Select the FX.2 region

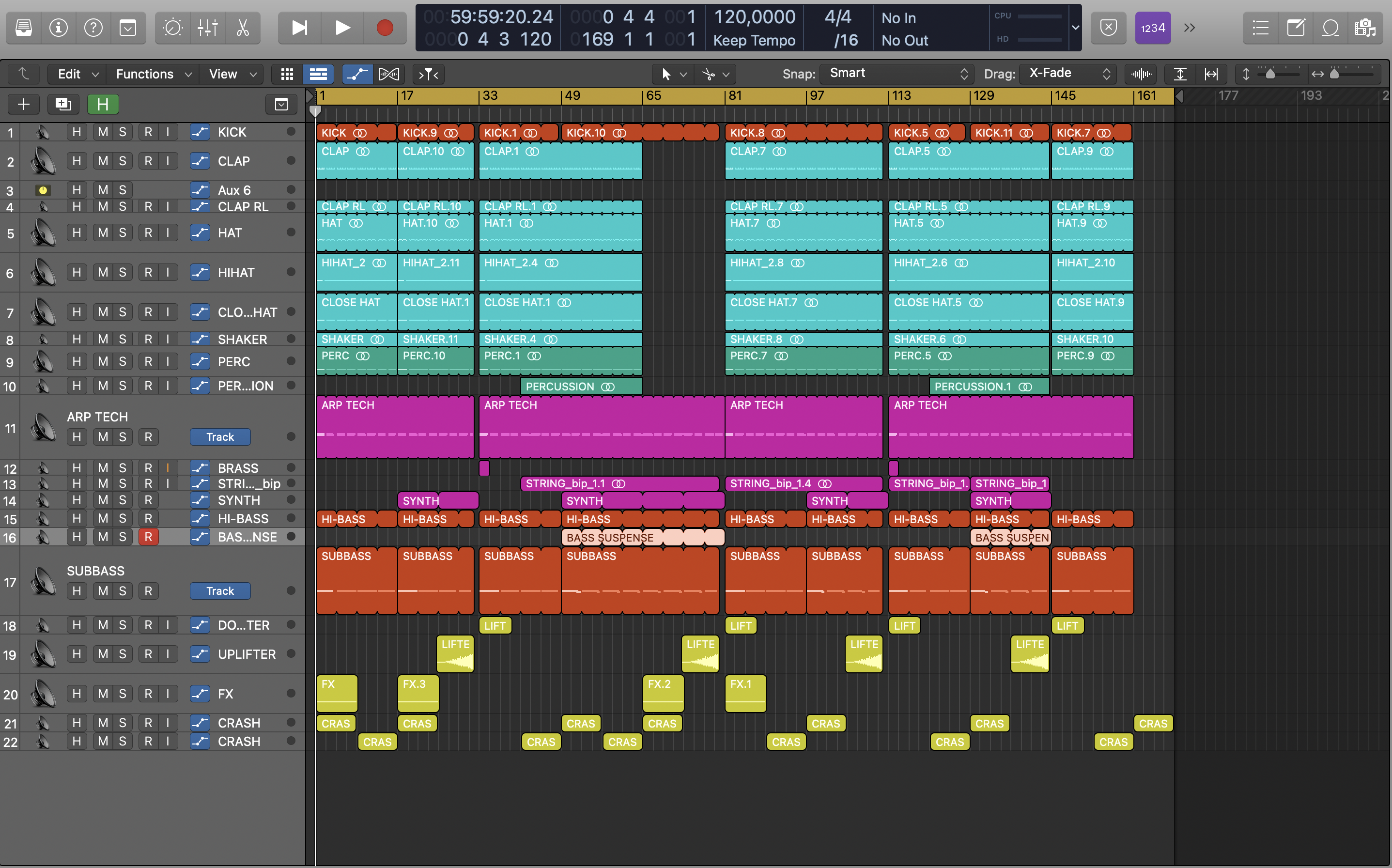click(x=663, y=693)
